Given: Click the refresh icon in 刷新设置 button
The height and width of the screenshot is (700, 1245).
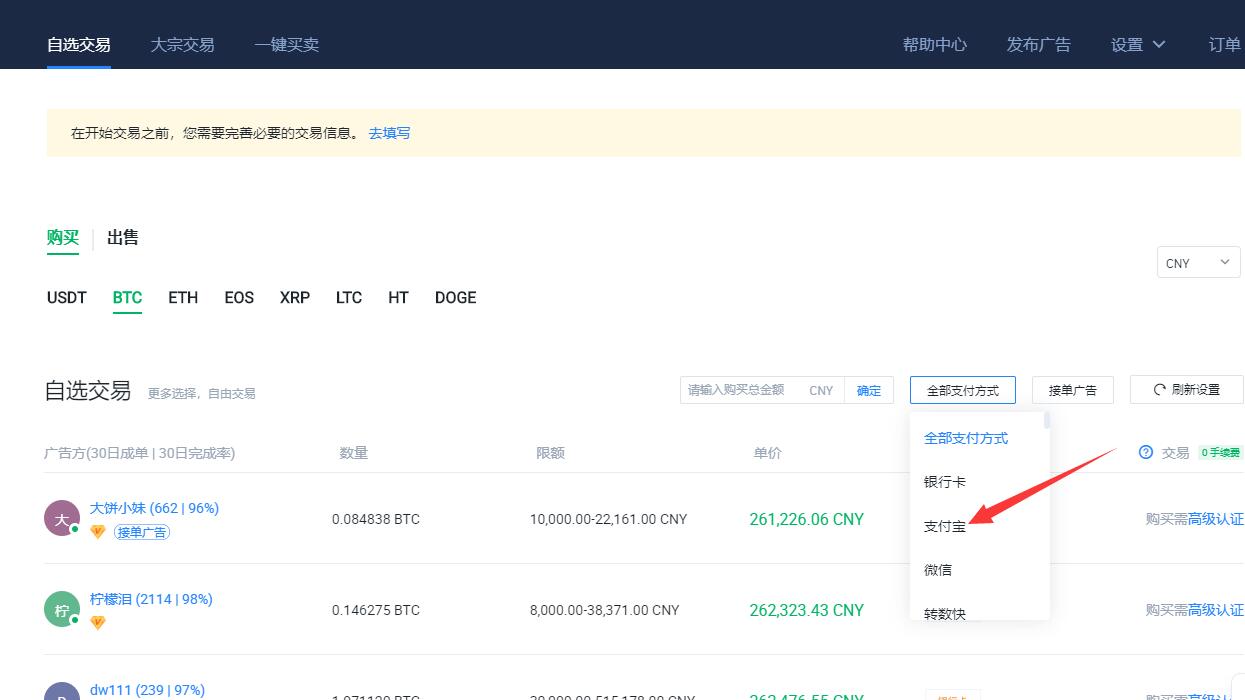Looking at the screenshot, I should (x=1161, y=389).
